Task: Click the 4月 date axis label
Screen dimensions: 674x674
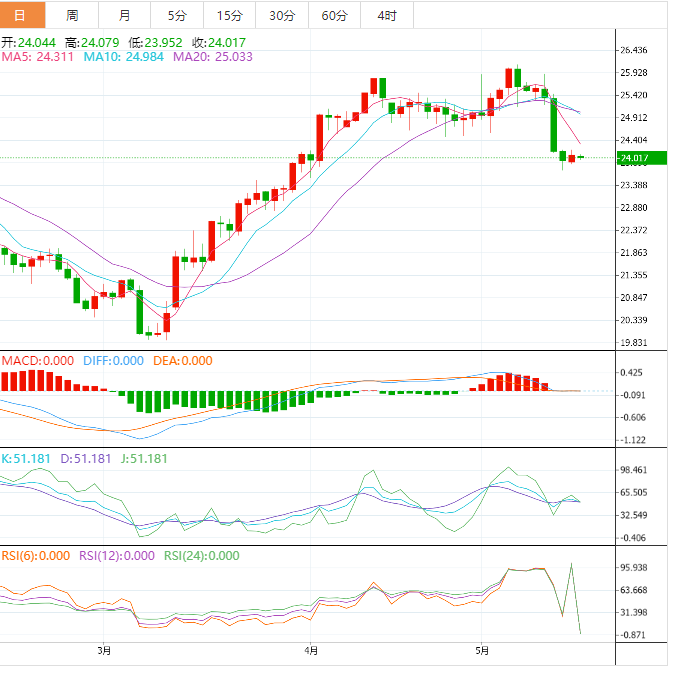Action: pos(311,651)
